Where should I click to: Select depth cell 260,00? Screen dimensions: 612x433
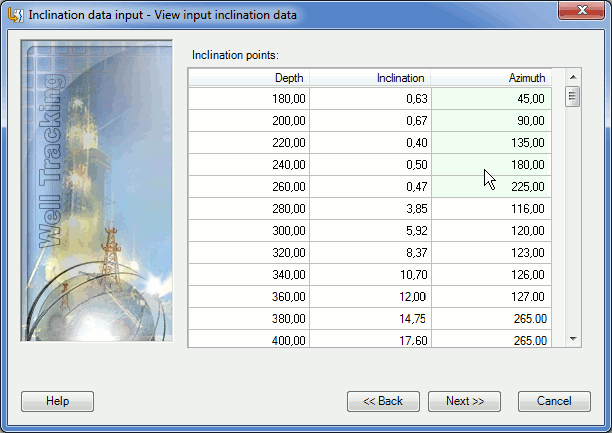coord(249,187)
